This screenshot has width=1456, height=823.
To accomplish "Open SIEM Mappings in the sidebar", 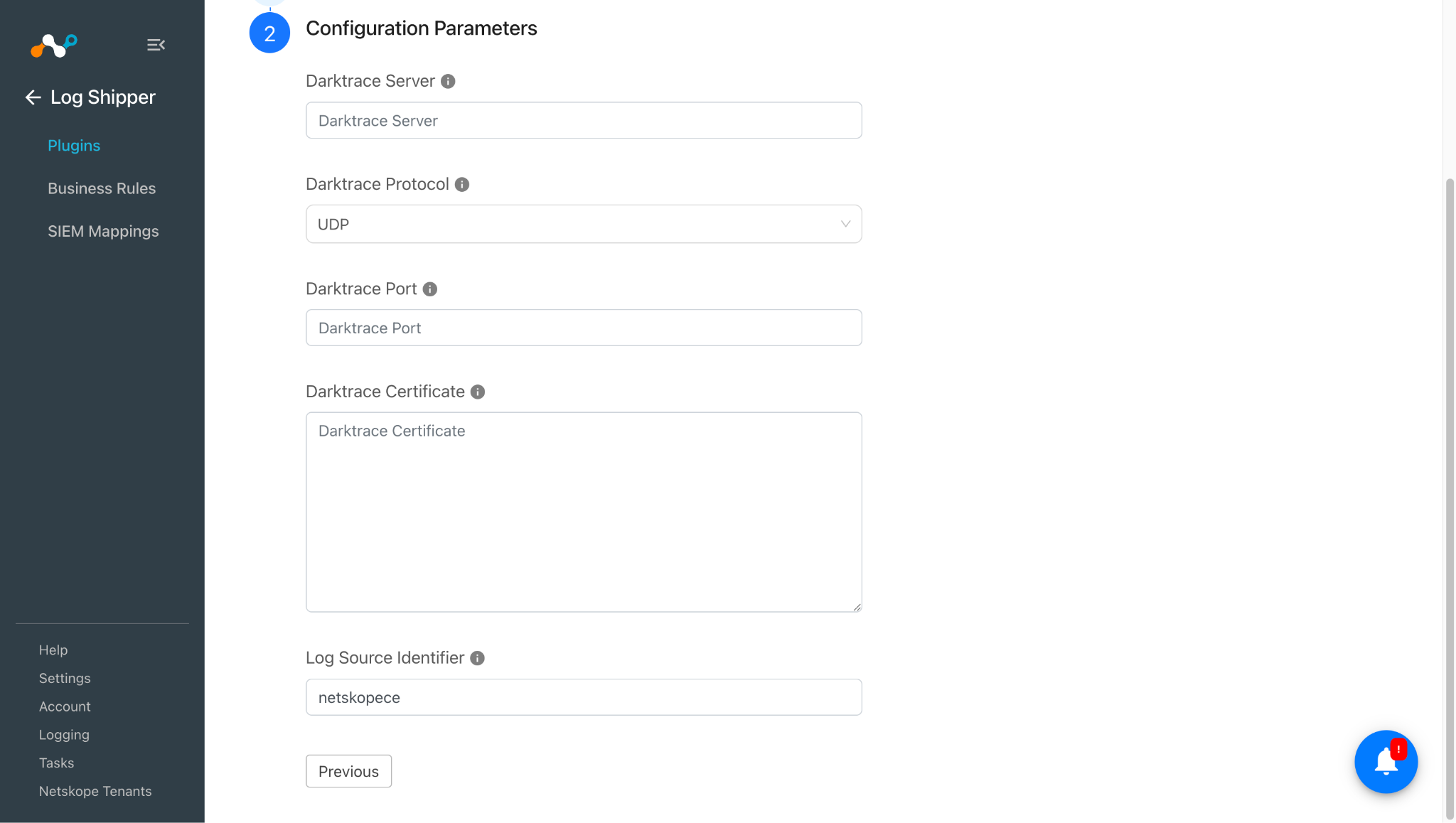I will (103, 231).
